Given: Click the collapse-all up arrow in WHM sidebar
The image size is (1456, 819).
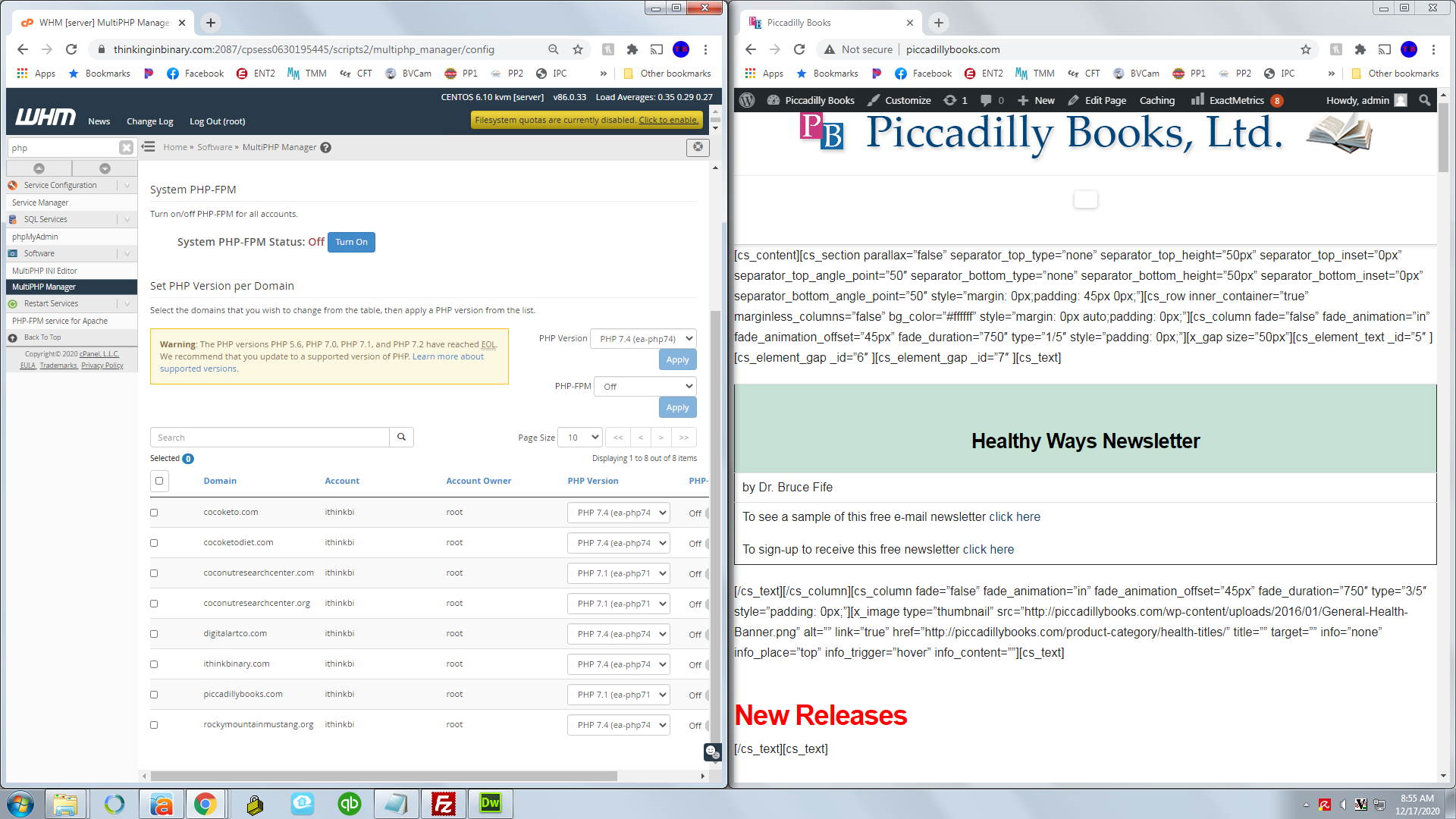Looking at the screenshot, I should 39,168.
